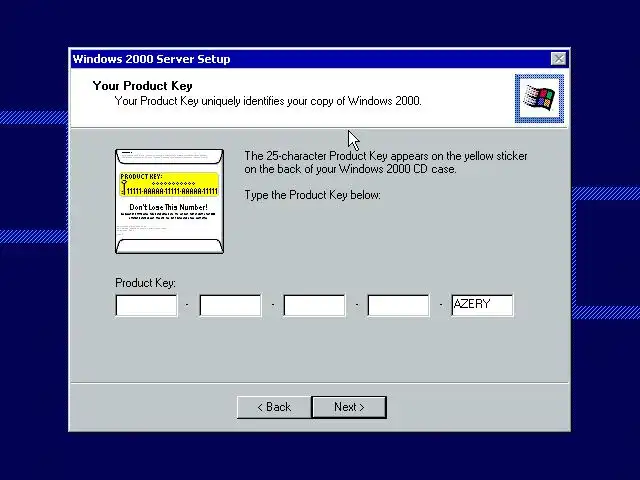Click the 'Product Key:' label
This screenshot has height=480, width=640.
point(145,283)
